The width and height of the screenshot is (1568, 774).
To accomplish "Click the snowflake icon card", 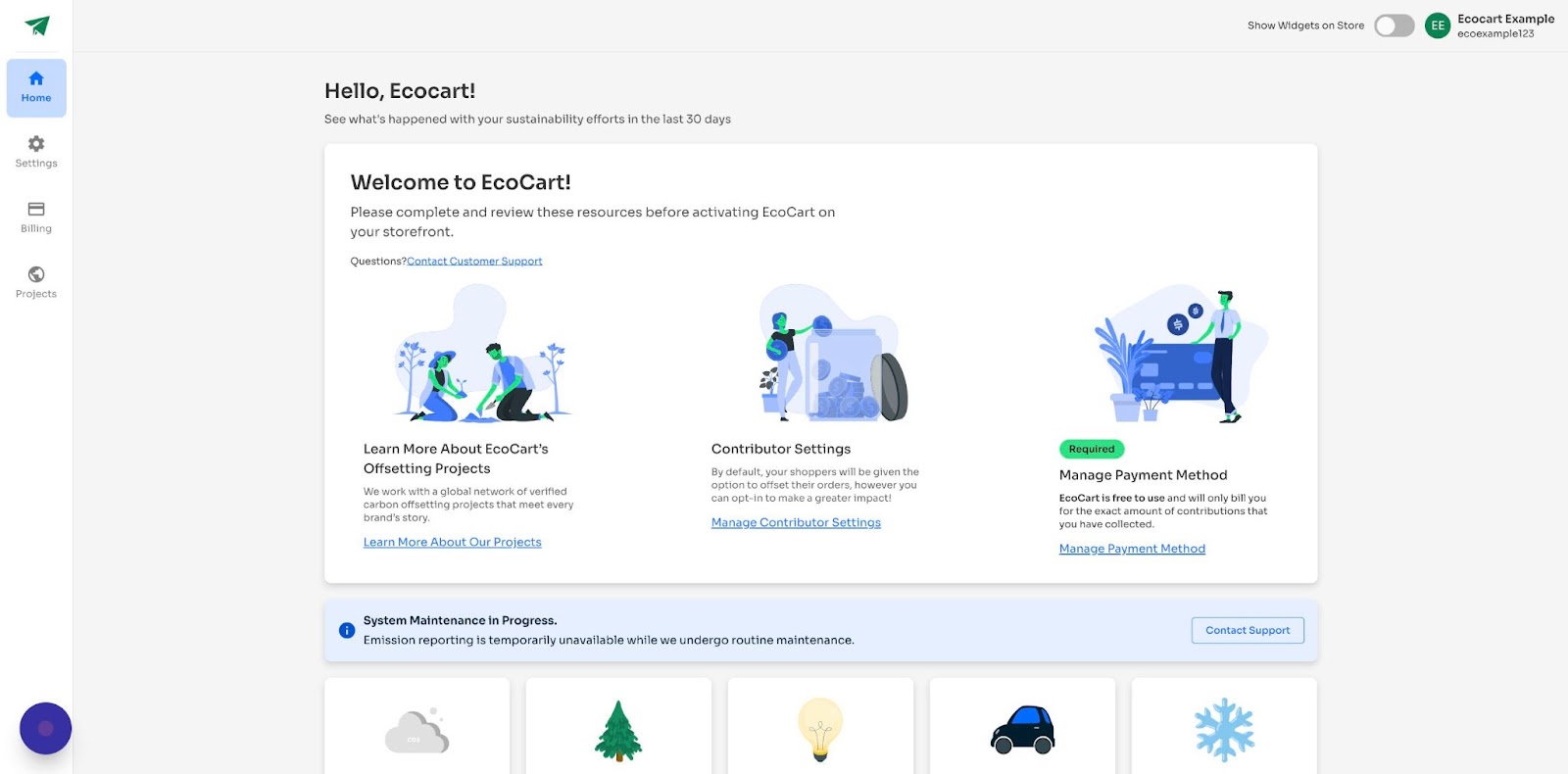I will [x=1224, y=726].
